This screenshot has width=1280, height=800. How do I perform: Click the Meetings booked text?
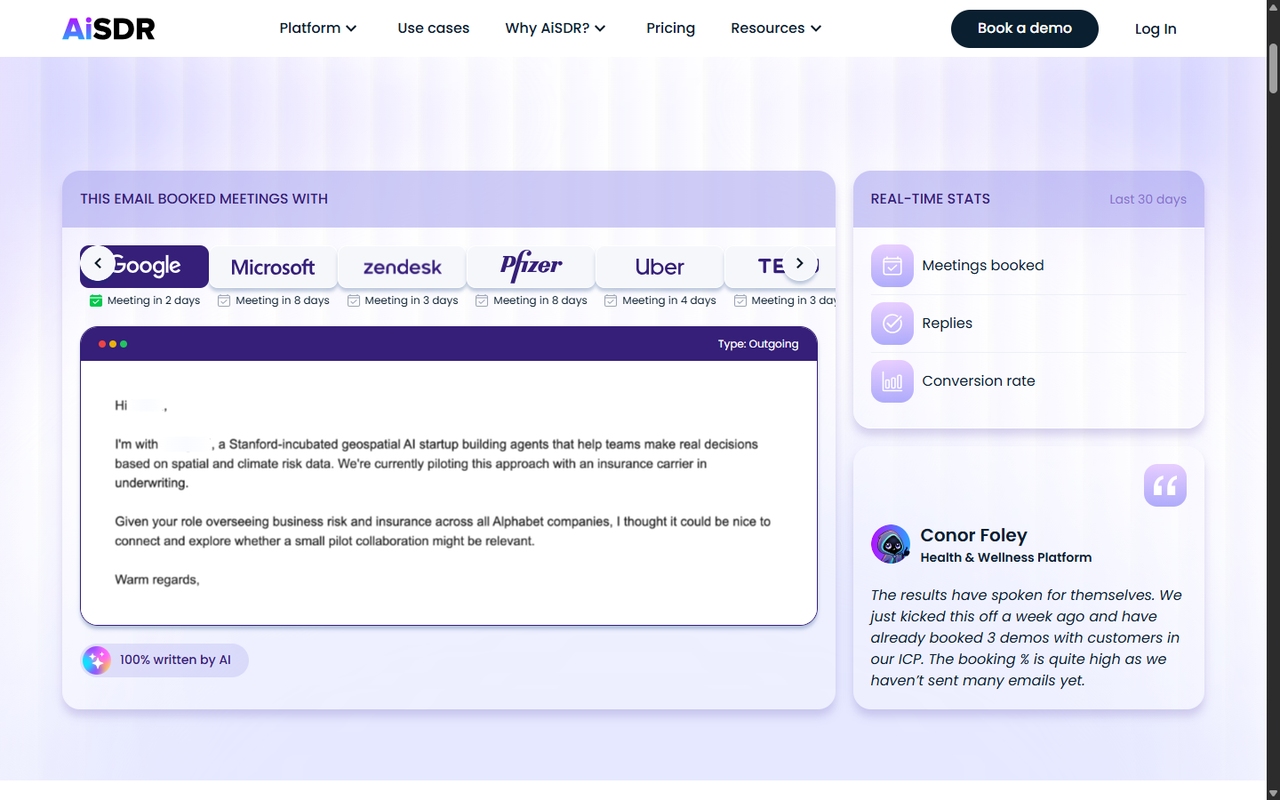[x=983, y=265]
